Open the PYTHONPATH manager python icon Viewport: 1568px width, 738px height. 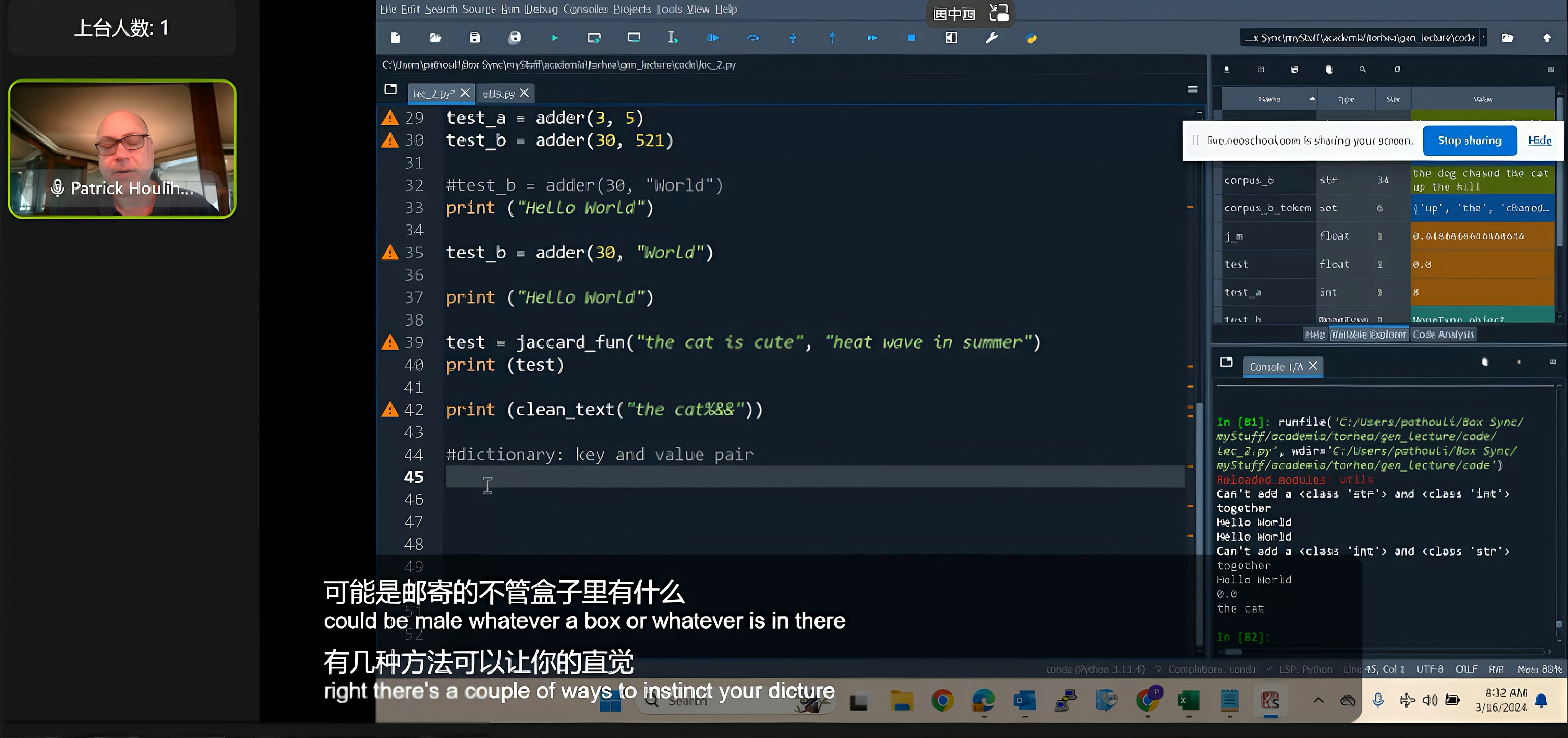[1031, 38]
